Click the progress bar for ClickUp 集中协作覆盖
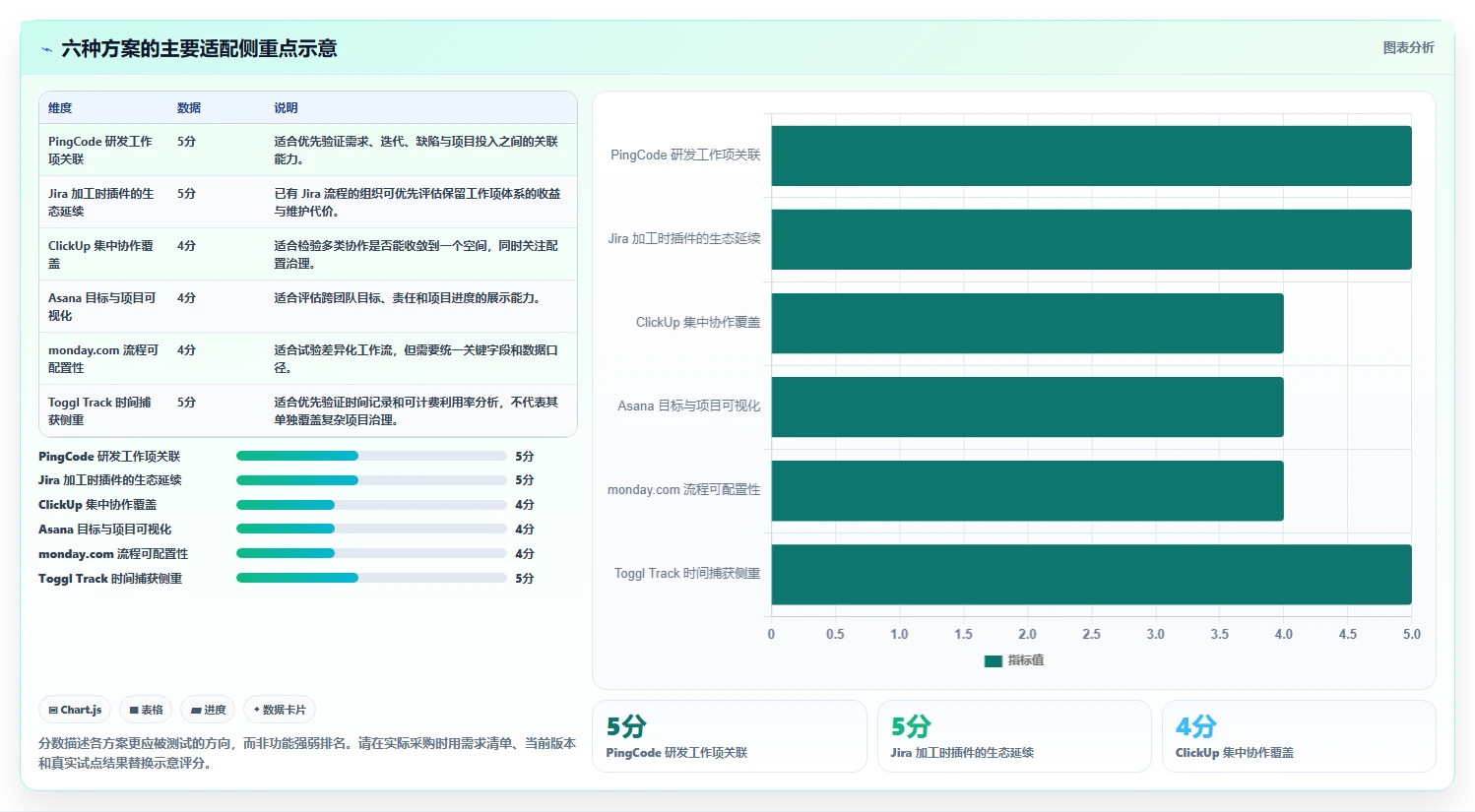The height and width of the screenshot is (812, 1475). 371,505
